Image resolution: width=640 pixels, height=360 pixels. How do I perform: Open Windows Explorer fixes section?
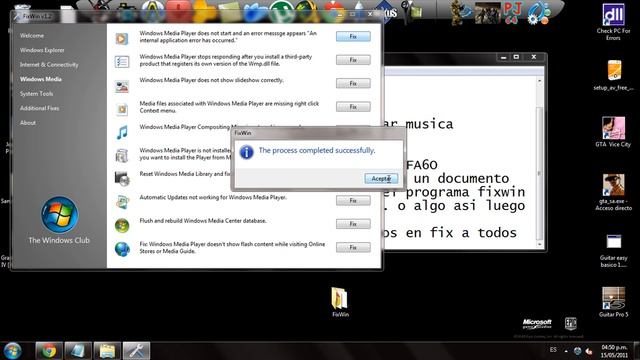point(42,50)
